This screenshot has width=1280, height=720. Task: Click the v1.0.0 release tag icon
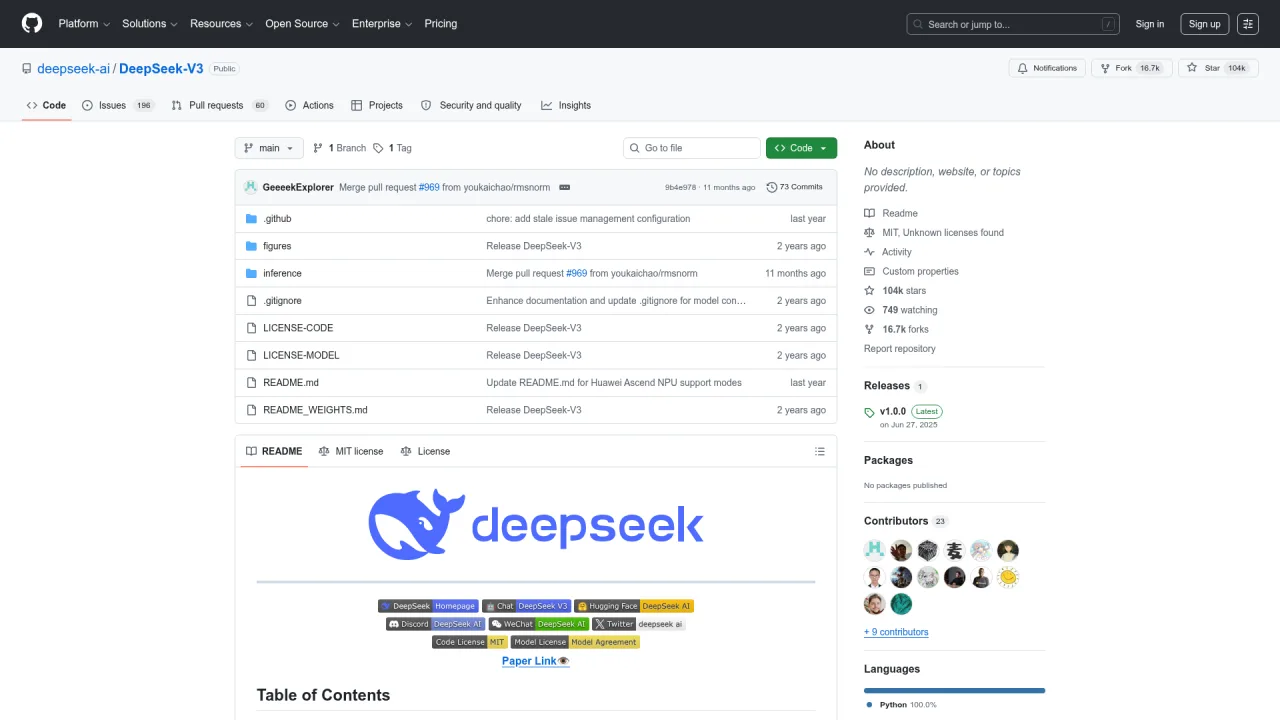click(x=870, y=412)
